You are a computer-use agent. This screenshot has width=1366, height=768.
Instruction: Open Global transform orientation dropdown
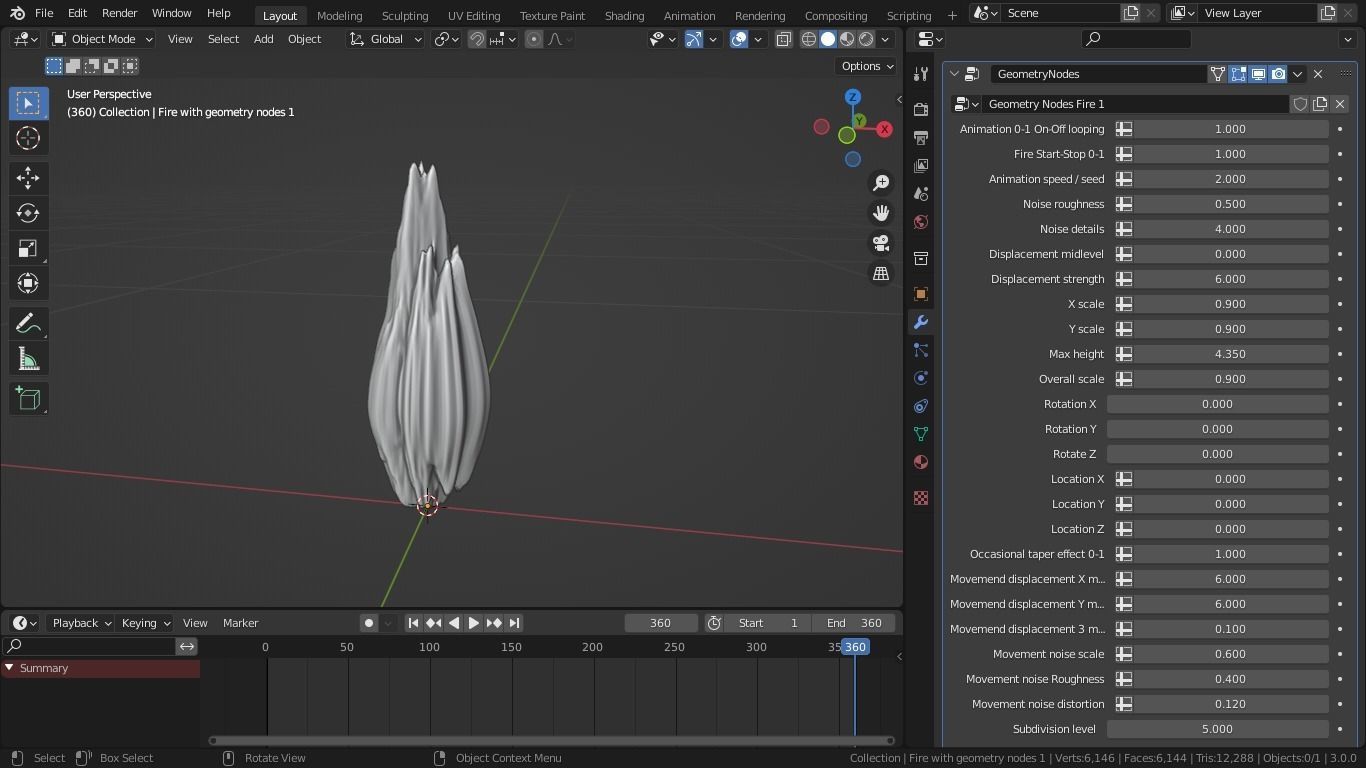(386, 39)
